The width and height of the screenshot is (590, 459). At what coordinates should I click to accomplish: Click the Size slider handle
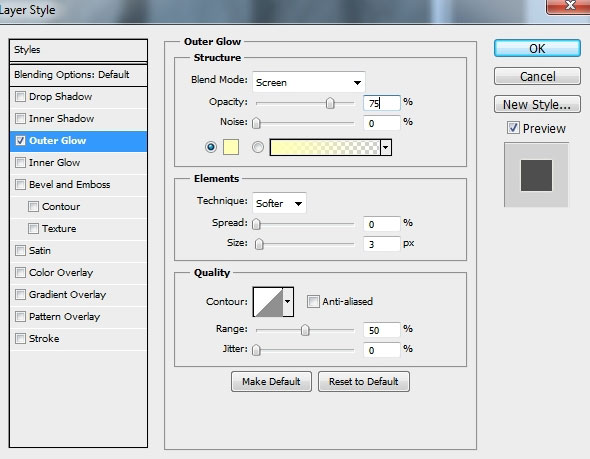[x=259, y=244]
